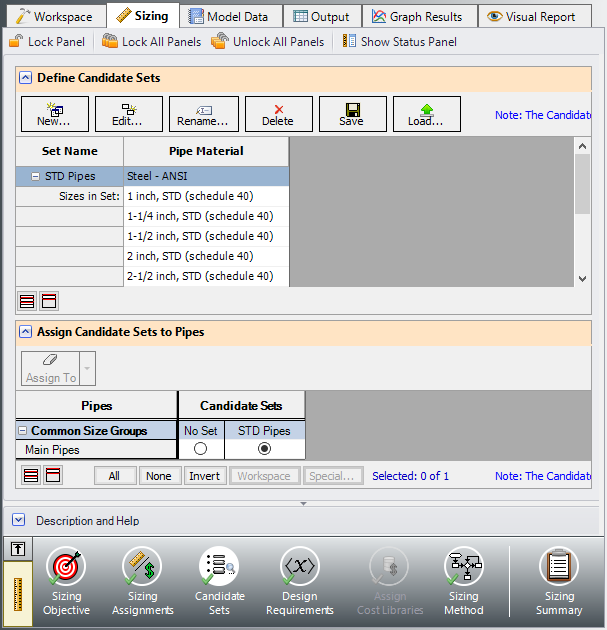
Task: Open the Sizing Assignments panel
Action: 143,581
